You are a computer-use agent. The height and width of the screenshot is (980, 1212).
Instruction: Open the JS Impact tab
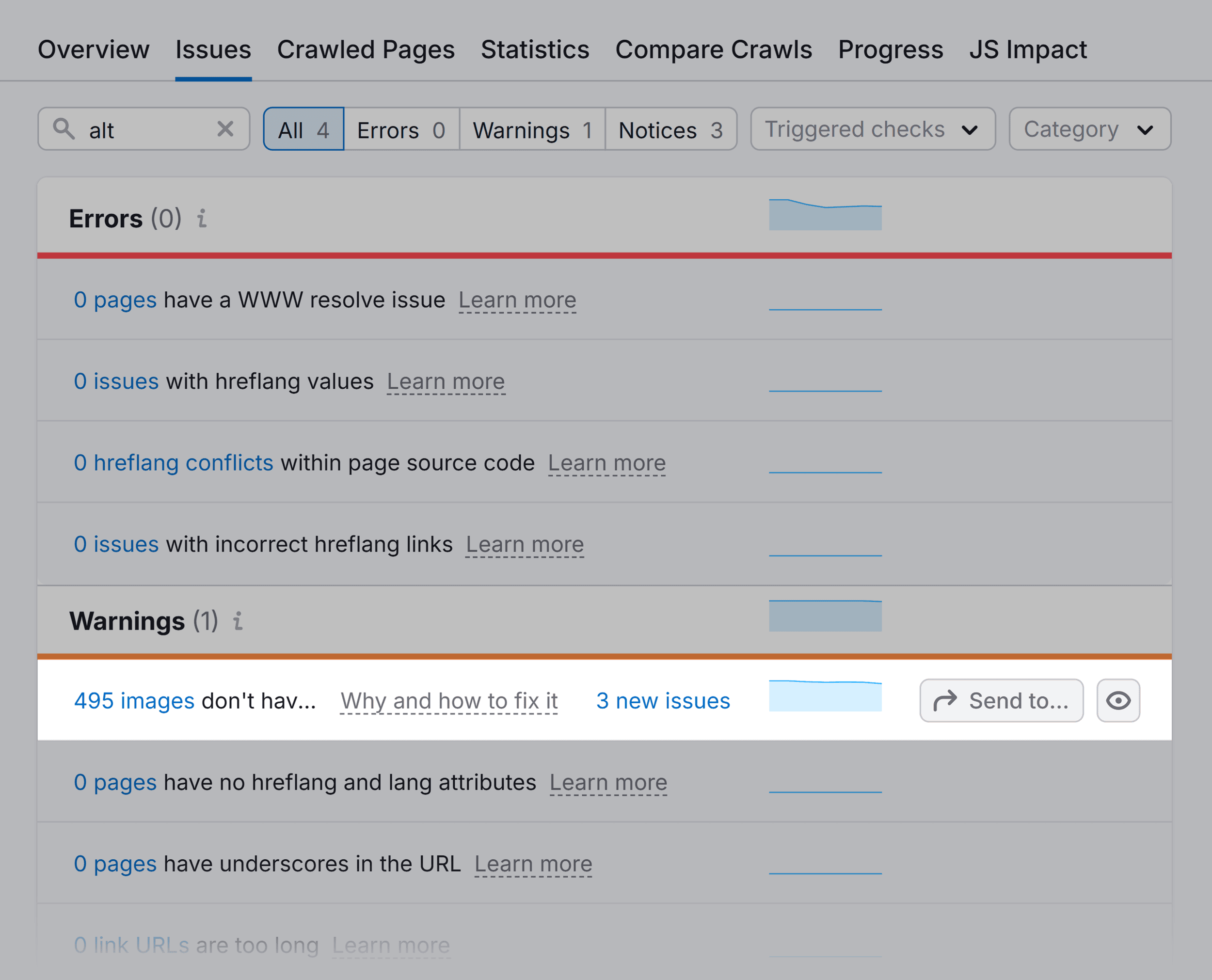(x=1028, y=49)
